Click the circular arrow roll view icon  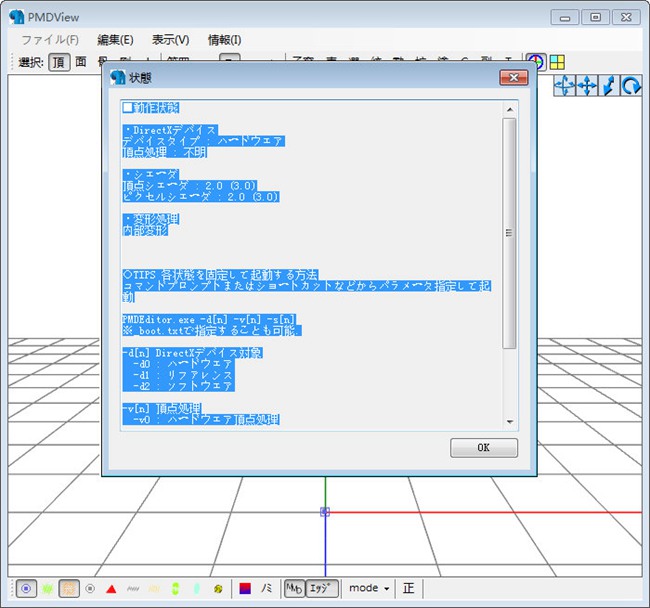pyautogui.click(x=631, y=86)
